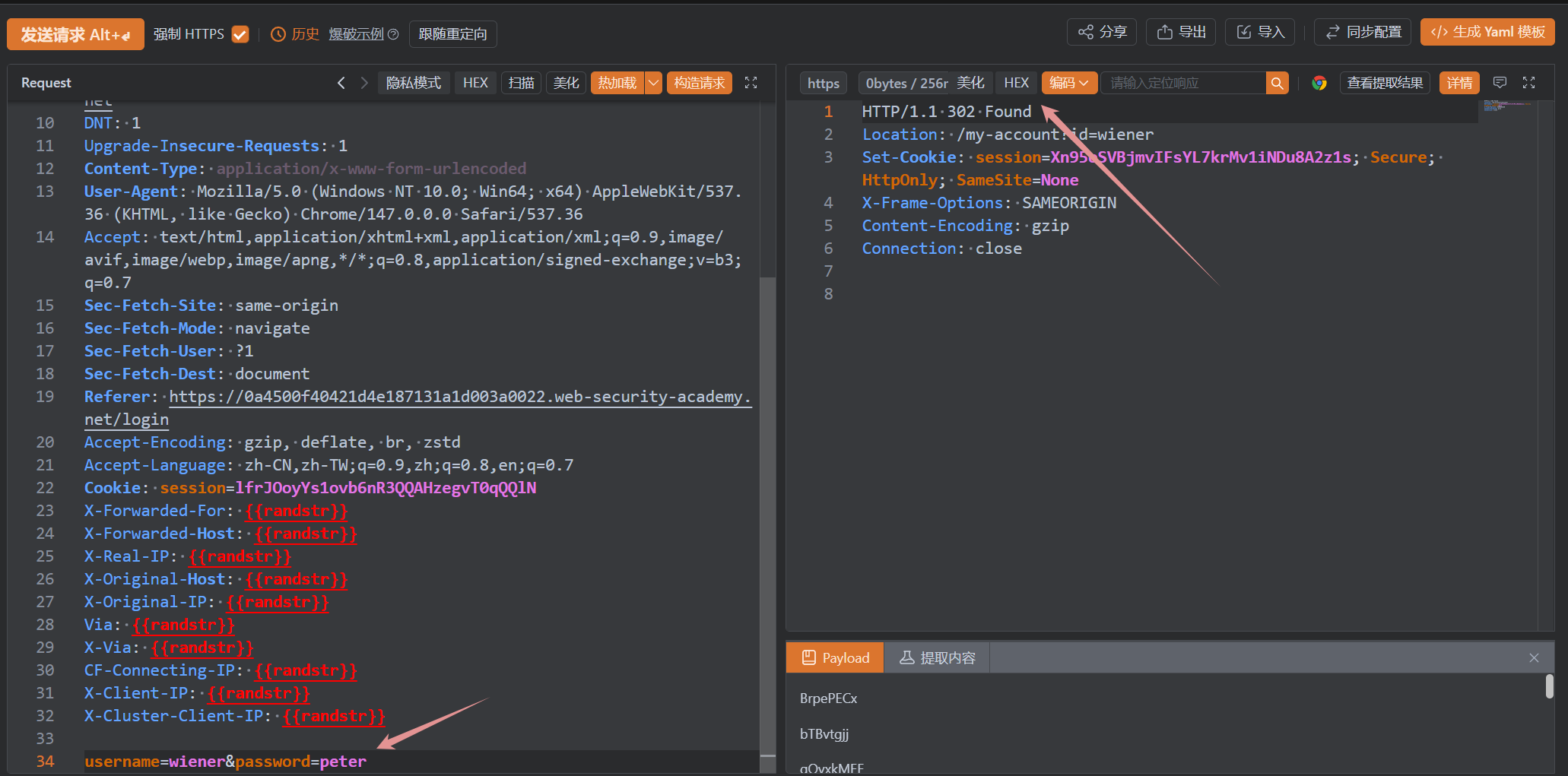Close the Payload panel
Image resolution: width=1568 pixels, height=776 pixels.
pos(1534,657)
